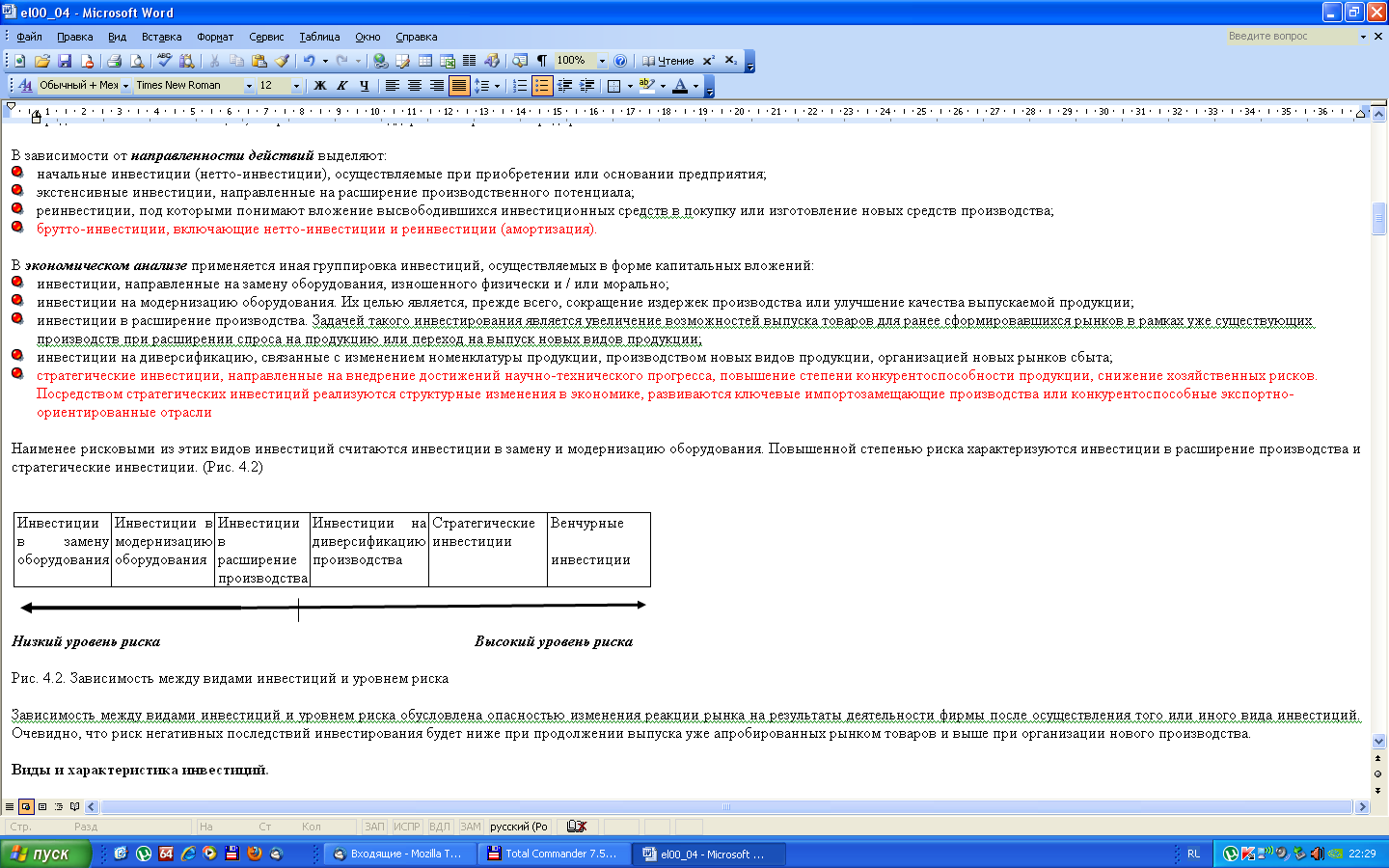Open a file with the folder icon
Viewport: 1389px width, 868px height.
click(x=41, y=61)
